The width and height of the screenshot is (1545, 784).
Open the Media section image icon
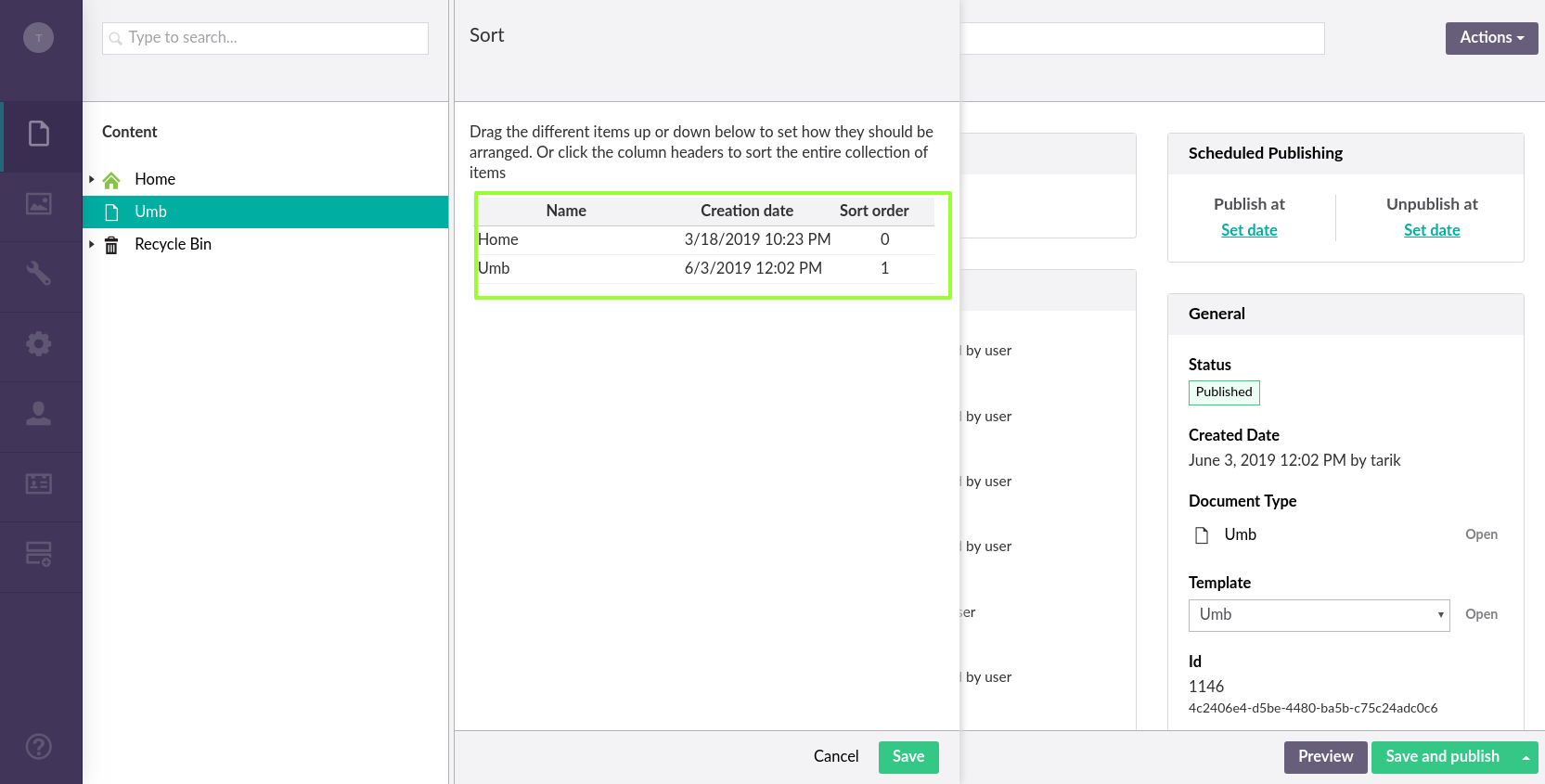[x=39, y=204]
